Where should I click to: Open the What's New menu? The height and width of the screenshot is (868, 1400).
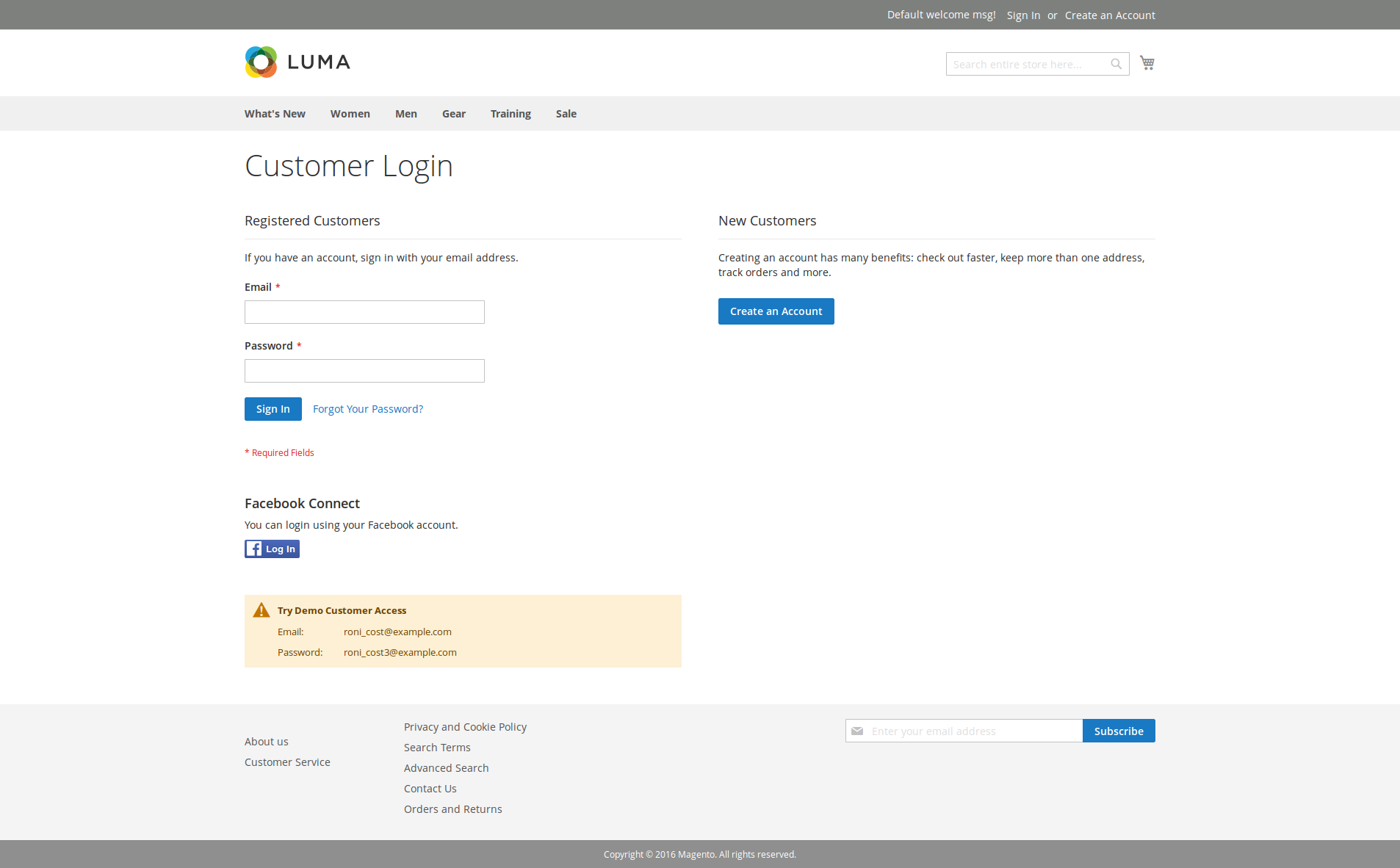click(x=275, y=114)
